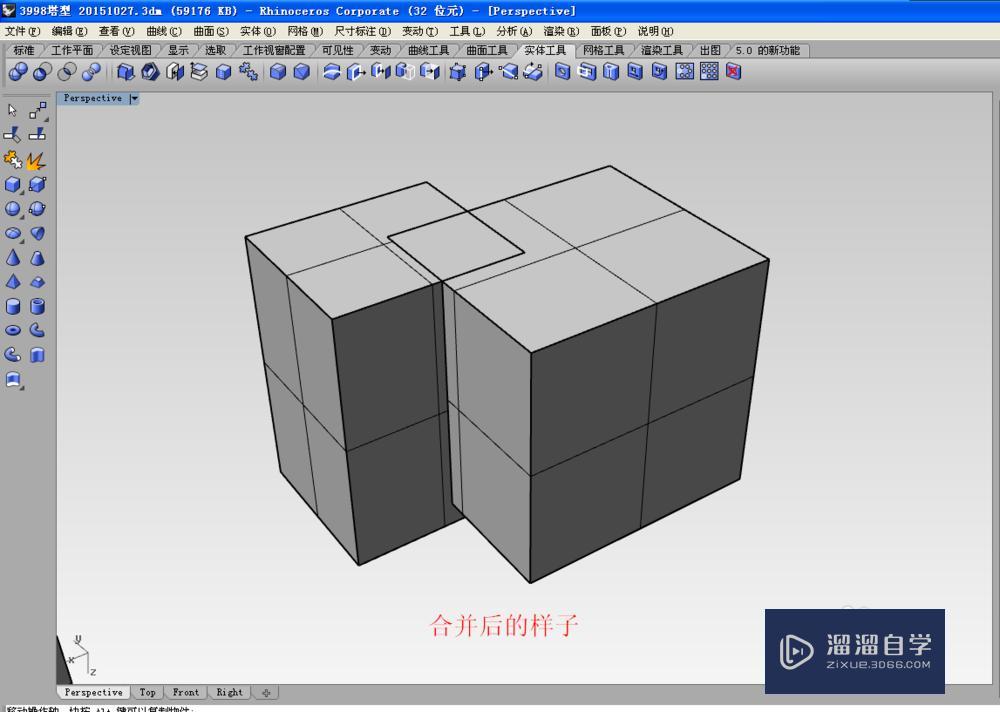
Task: Switch to the 选取 toolbar tab
Action: pos(215,50)
